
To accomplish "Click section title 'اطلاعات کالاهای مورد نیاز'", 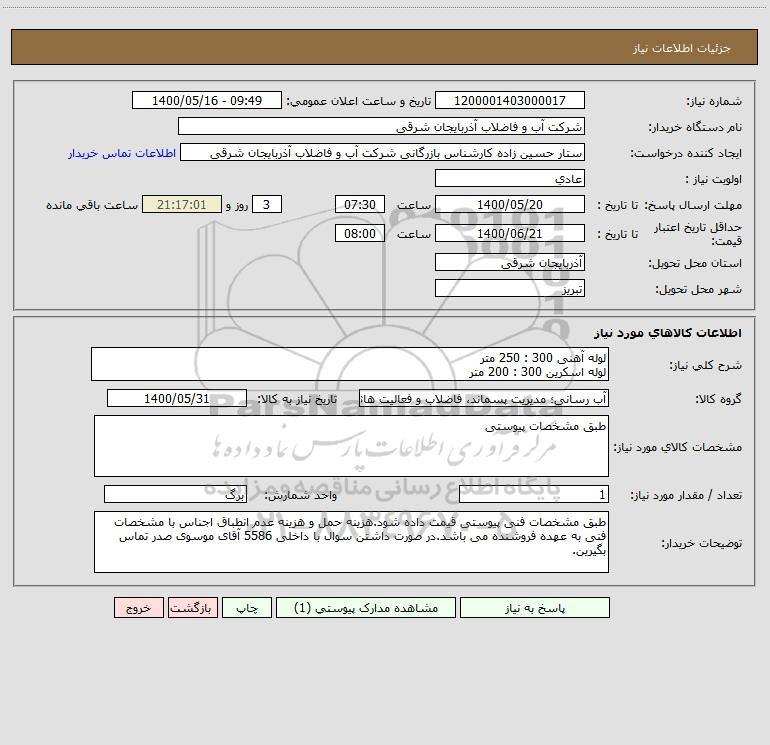I will pyautogui.click(x=668, y=333).
